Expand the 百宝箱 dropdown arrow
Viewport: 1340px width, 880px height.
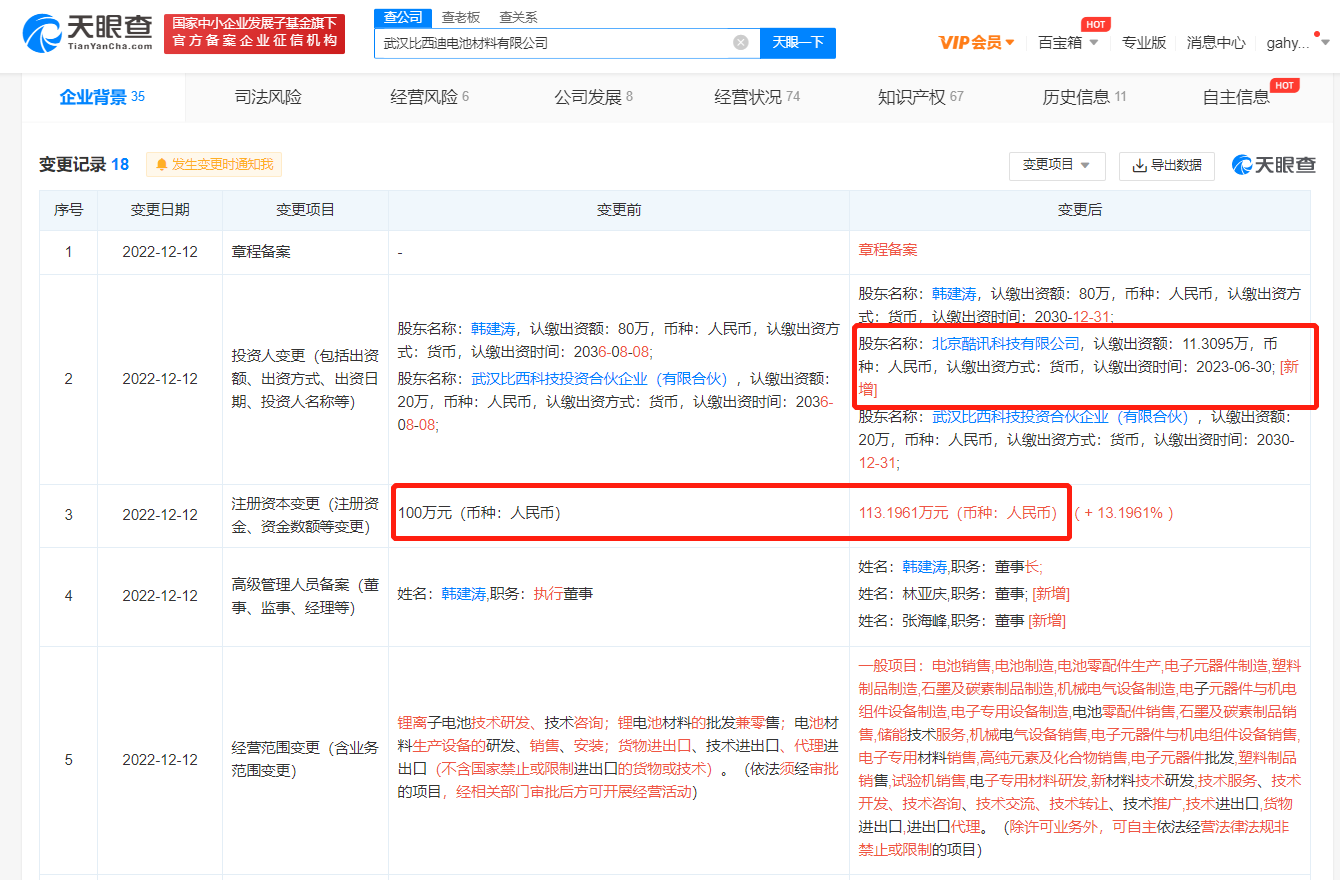(1096, 44)
